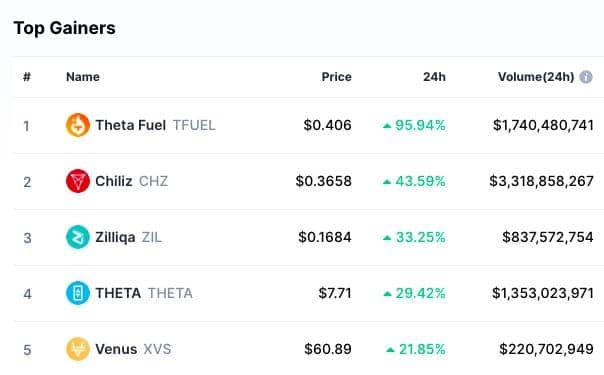Click Chiliz 24h volume $3,318,858,267
Screen dimensions: 604x375
541,181
